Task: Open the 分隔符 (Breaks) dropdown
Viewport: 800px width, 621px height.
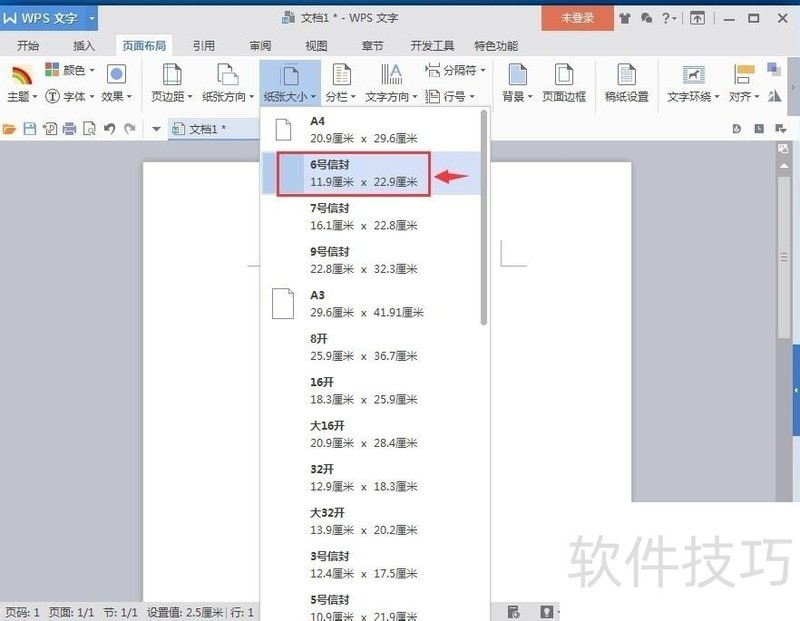Action: [x=455, y=70]
